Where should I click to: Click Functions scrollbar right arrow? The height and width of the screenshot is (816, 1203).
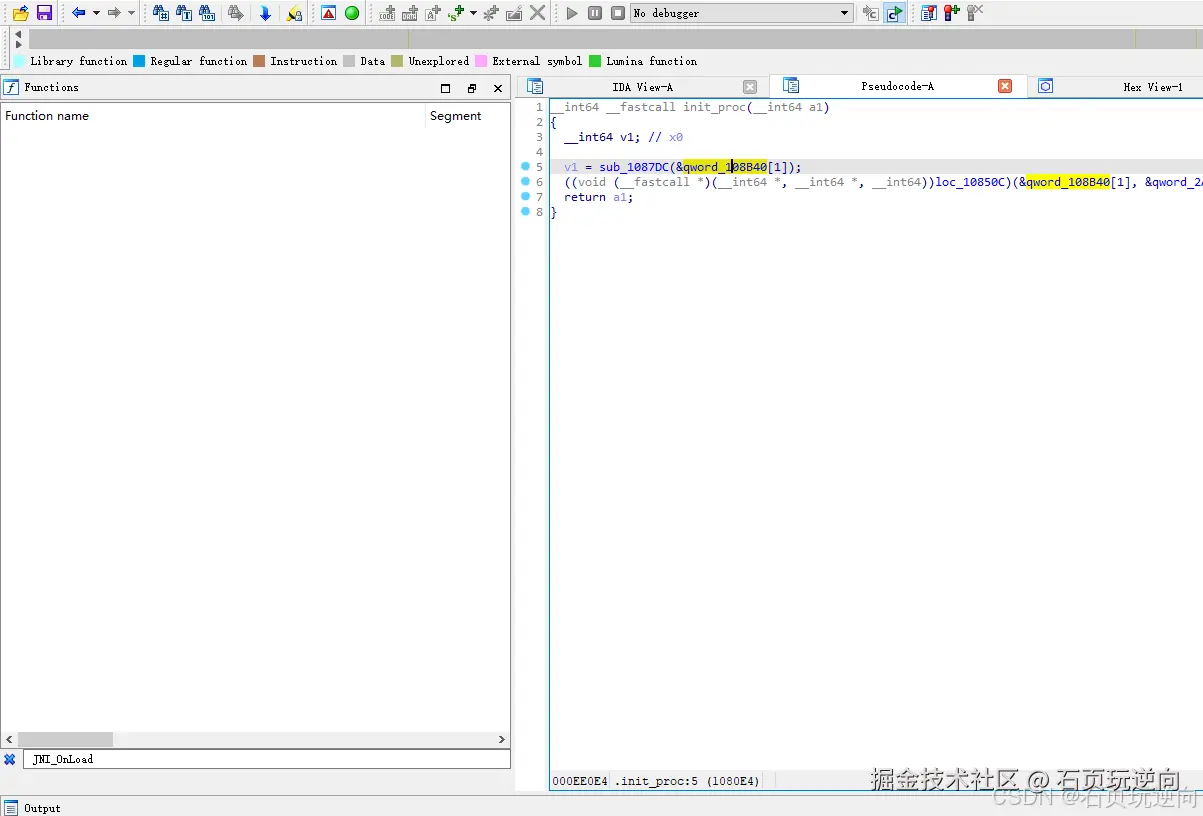coord(502,739)
